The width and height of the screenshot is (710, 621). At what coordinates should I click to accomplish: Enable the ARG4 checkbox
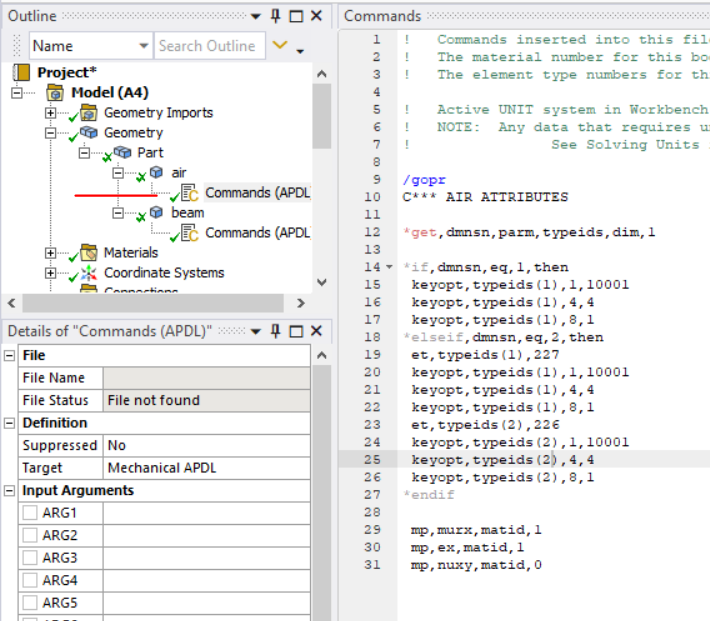(x=30, y=580)
